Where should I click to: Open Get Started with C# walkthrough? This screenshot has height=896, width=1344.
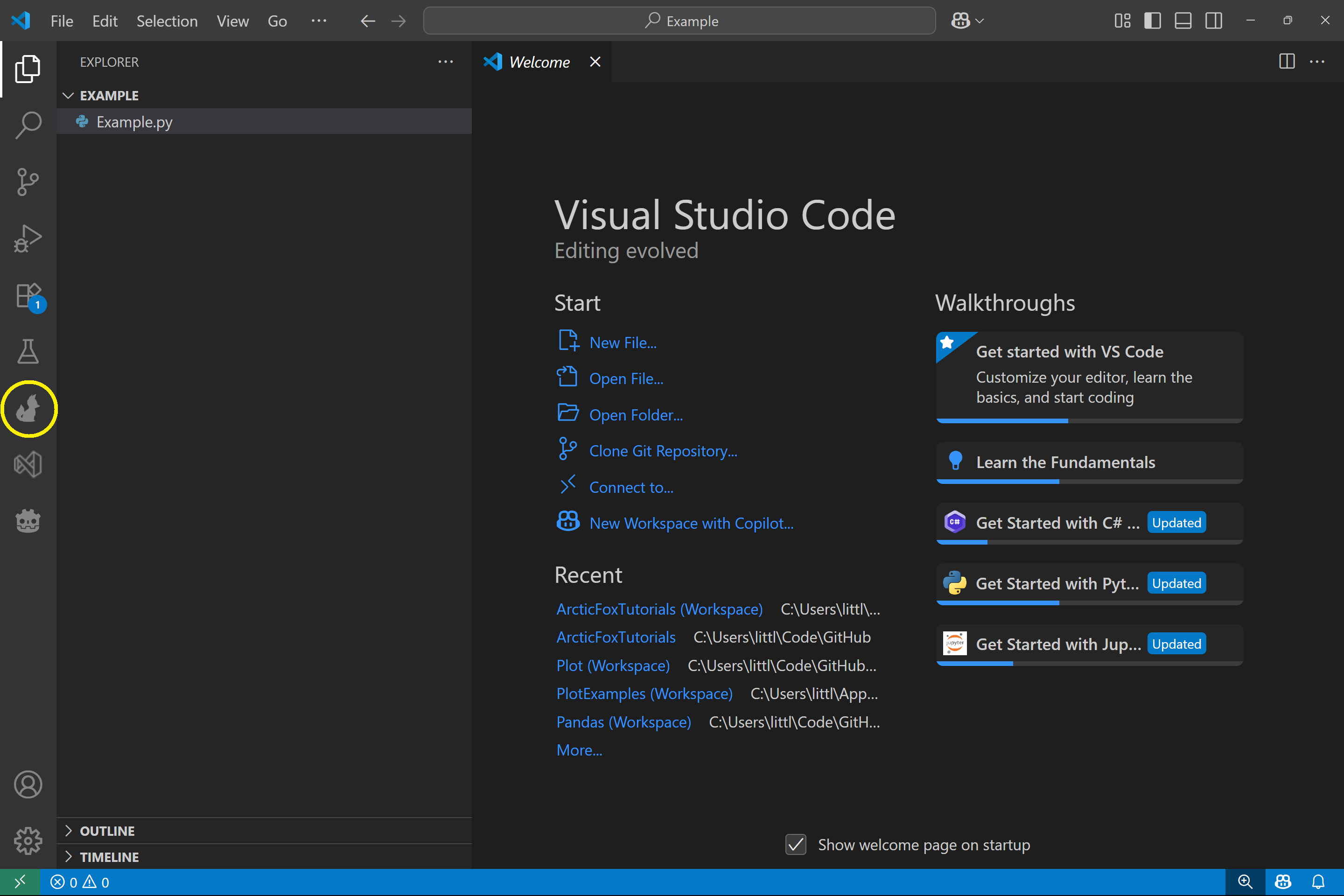[x=1089, y=523]
